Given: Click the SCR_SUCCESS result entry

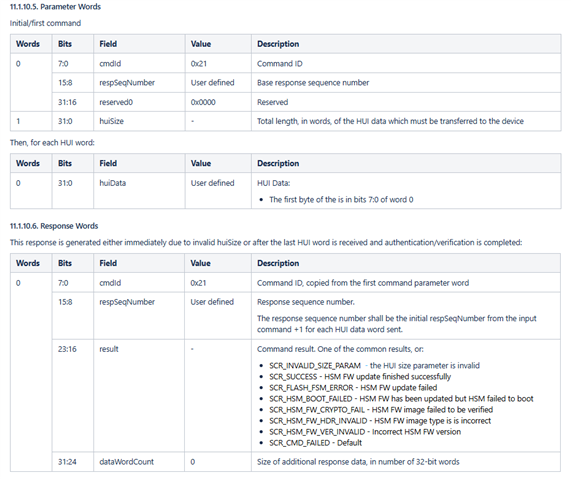Looking at the screenshot, I should pos(360,376).
